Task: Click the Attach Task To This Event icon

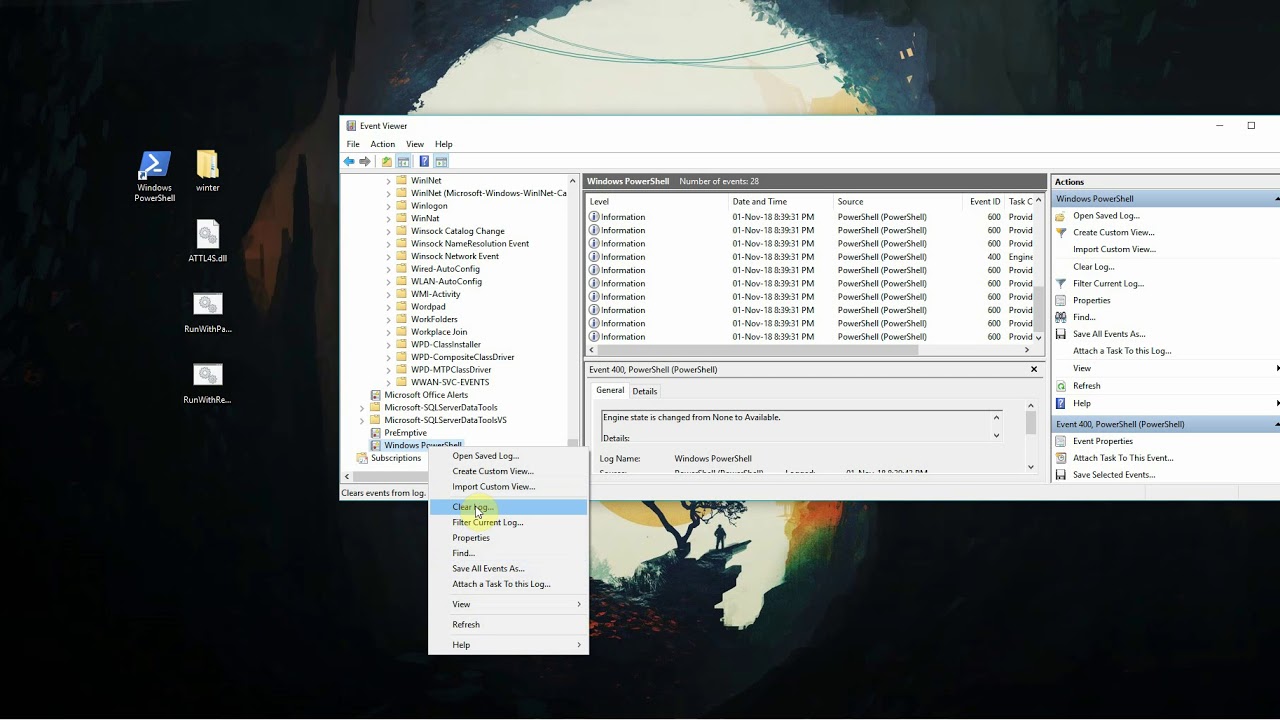Action: coord(1061,458)
